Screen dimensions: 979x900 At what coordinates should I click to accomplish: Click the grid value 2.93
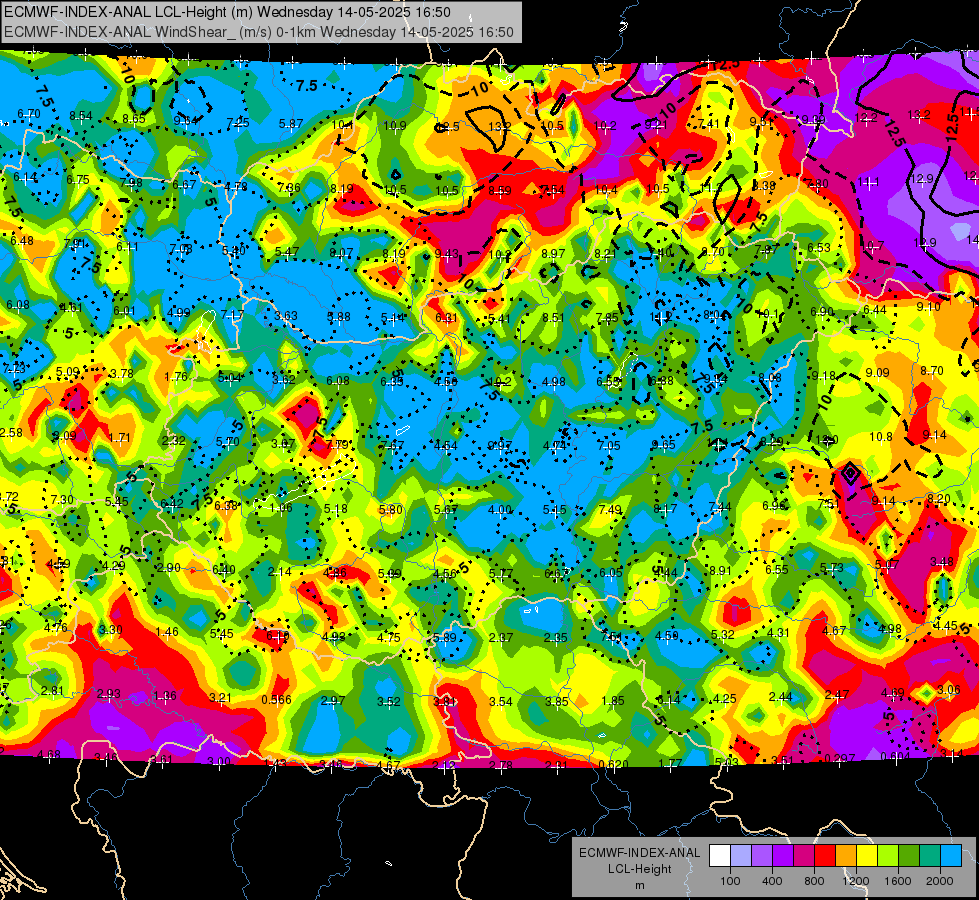(x=109, y=694)
